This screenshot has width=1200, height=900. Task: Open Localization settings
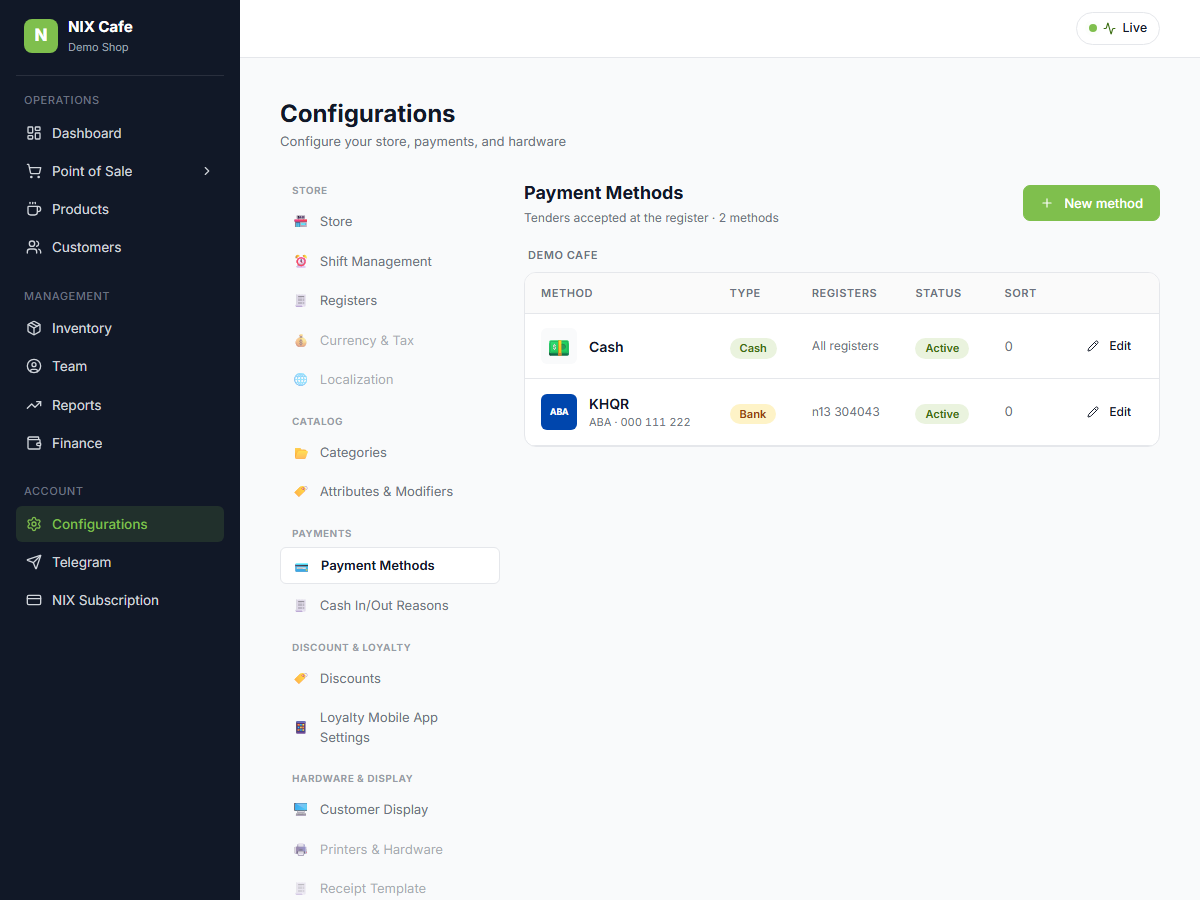(390, 379)
